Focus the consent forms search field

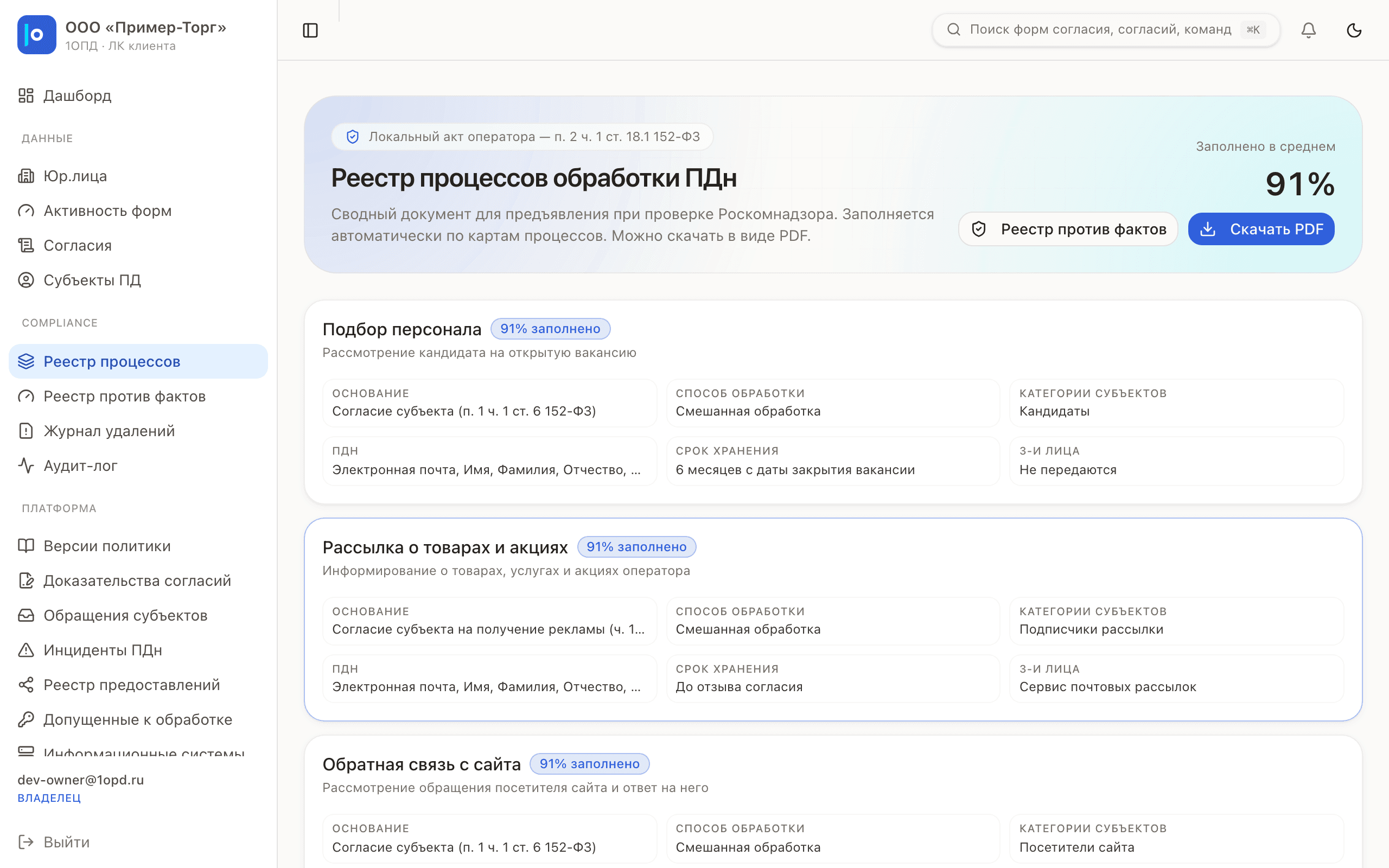[x=1105, y=29]
